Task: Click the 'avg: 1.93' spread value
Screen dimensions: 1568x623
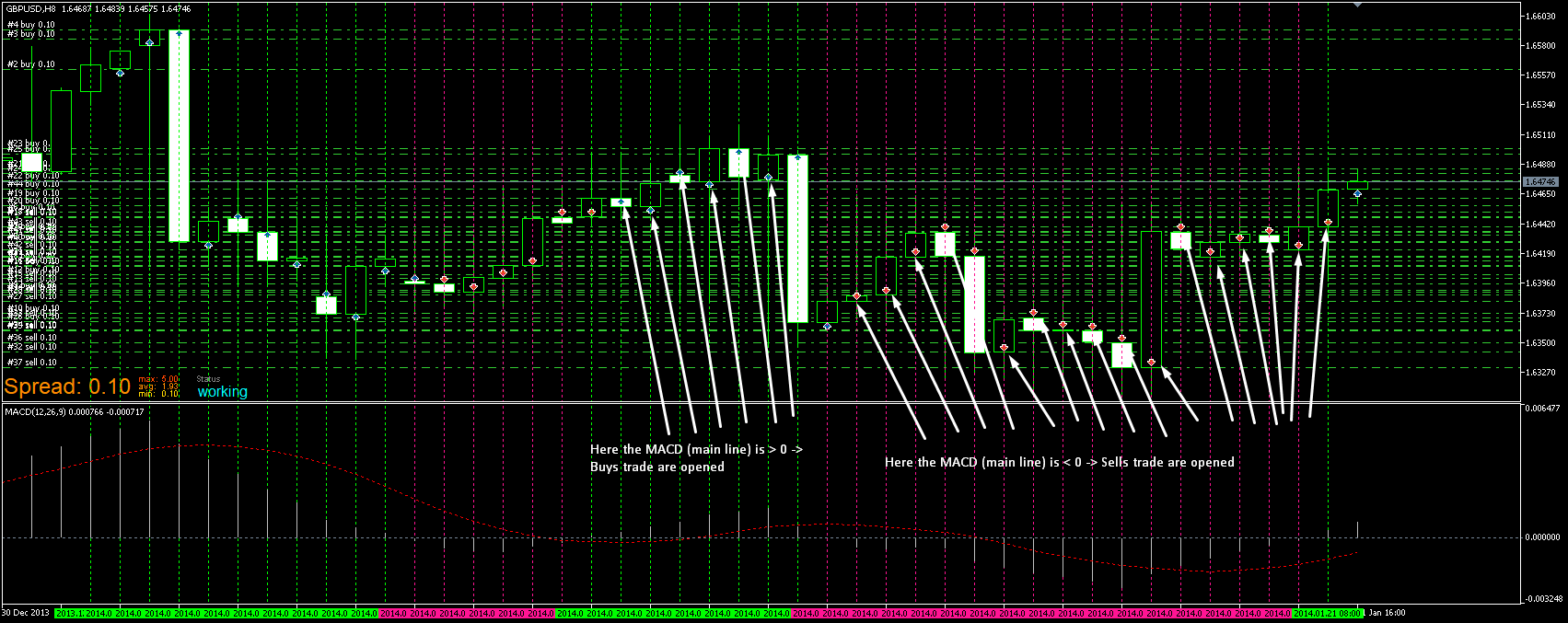Action: click(158, 386)
